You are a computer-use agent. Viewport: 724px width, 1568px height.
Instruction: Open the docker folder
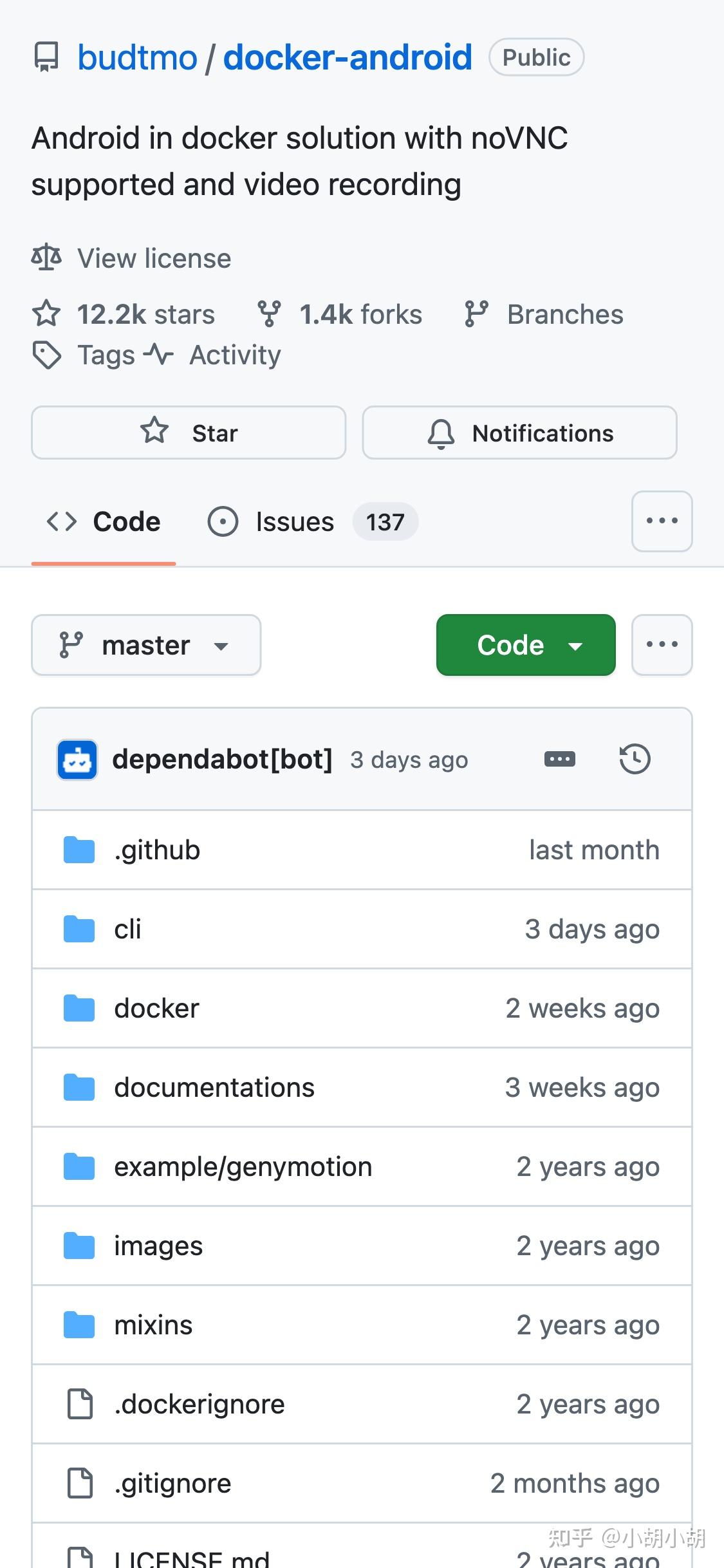click(156, 1008)
